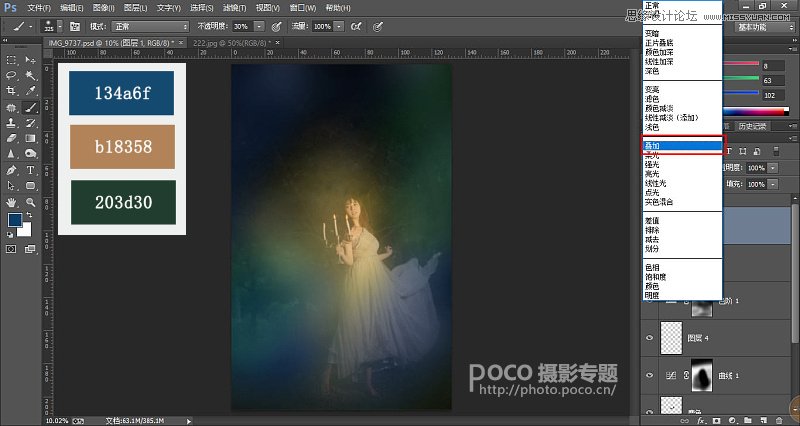Select the History Brush tool
800x426 pixels.
click(x=31, y=123)
